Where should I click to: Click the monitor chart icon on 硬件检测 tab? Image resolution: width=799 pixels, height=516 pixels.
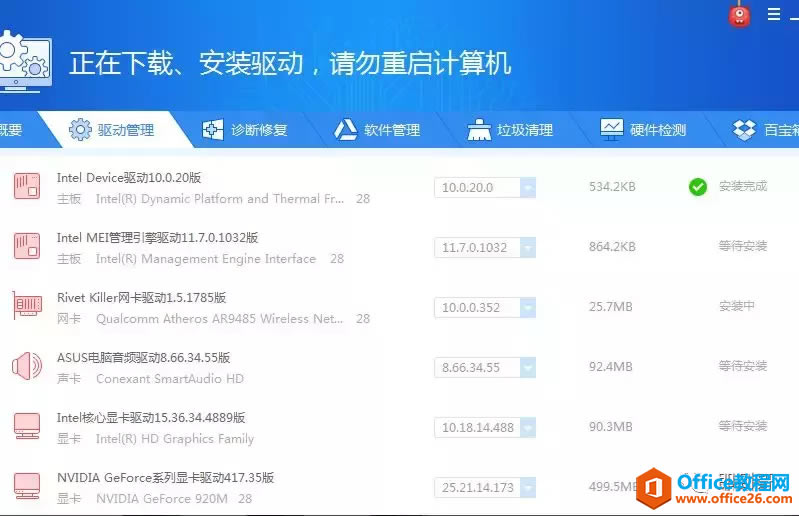(611, 129)
